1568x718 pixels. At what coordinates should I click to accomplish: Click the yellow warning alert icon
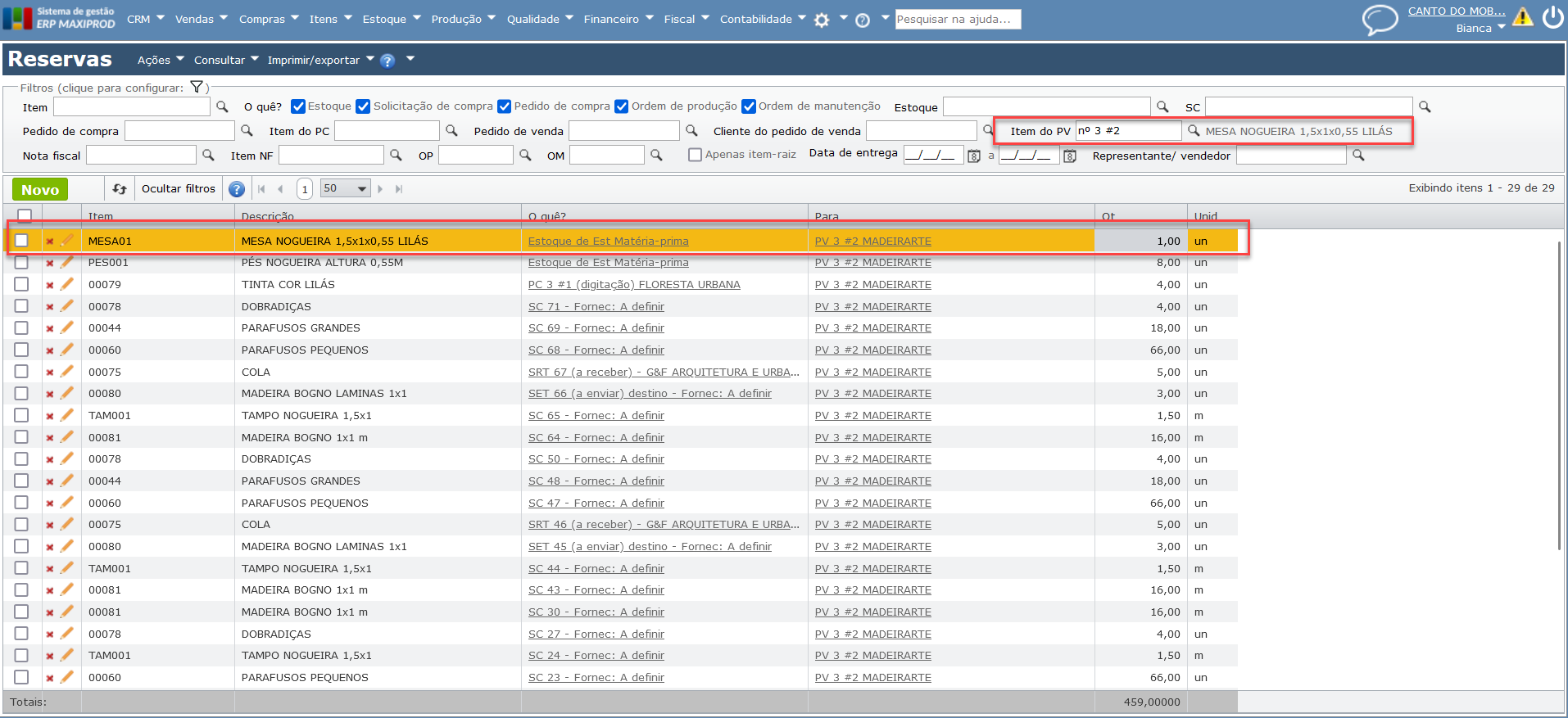(x=1522, y=17)
